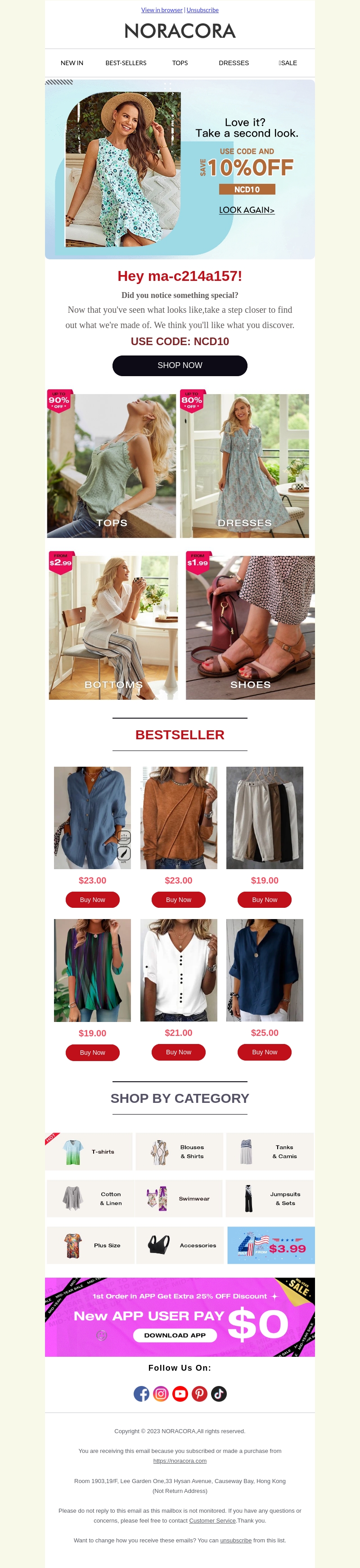Open the Pinterest social icon
Screen dimensions: 360x1568
click(200, 1393)
